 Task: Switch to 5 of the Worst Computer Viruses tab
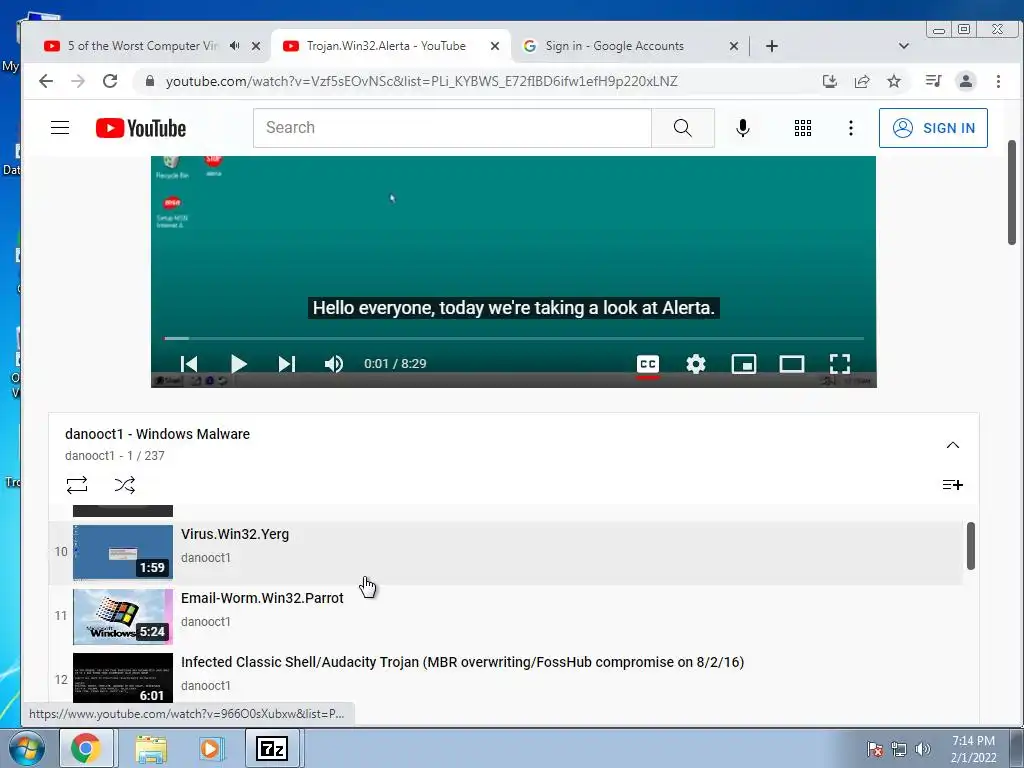[142, 46]
